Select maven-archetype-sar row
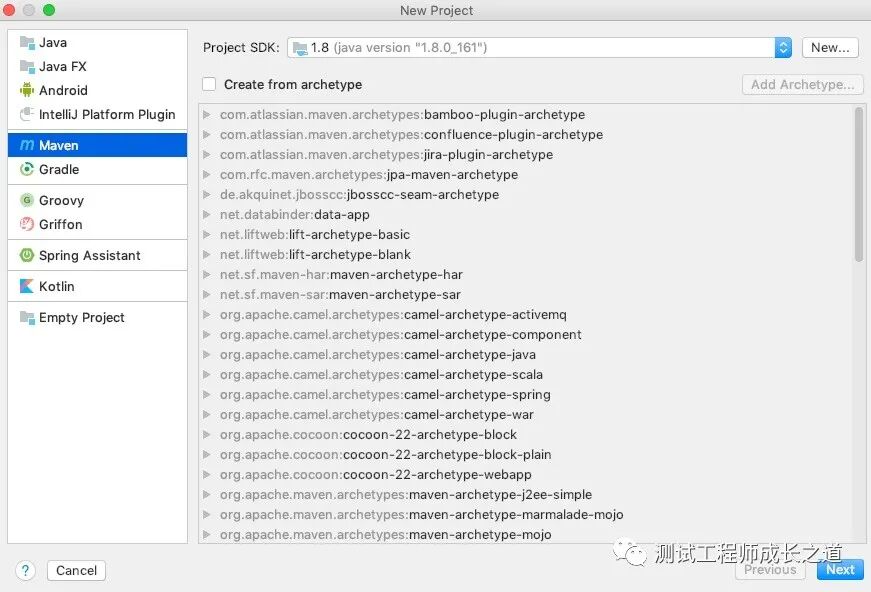The height and width of the screenshot is (592, 871). coord(527,294)
